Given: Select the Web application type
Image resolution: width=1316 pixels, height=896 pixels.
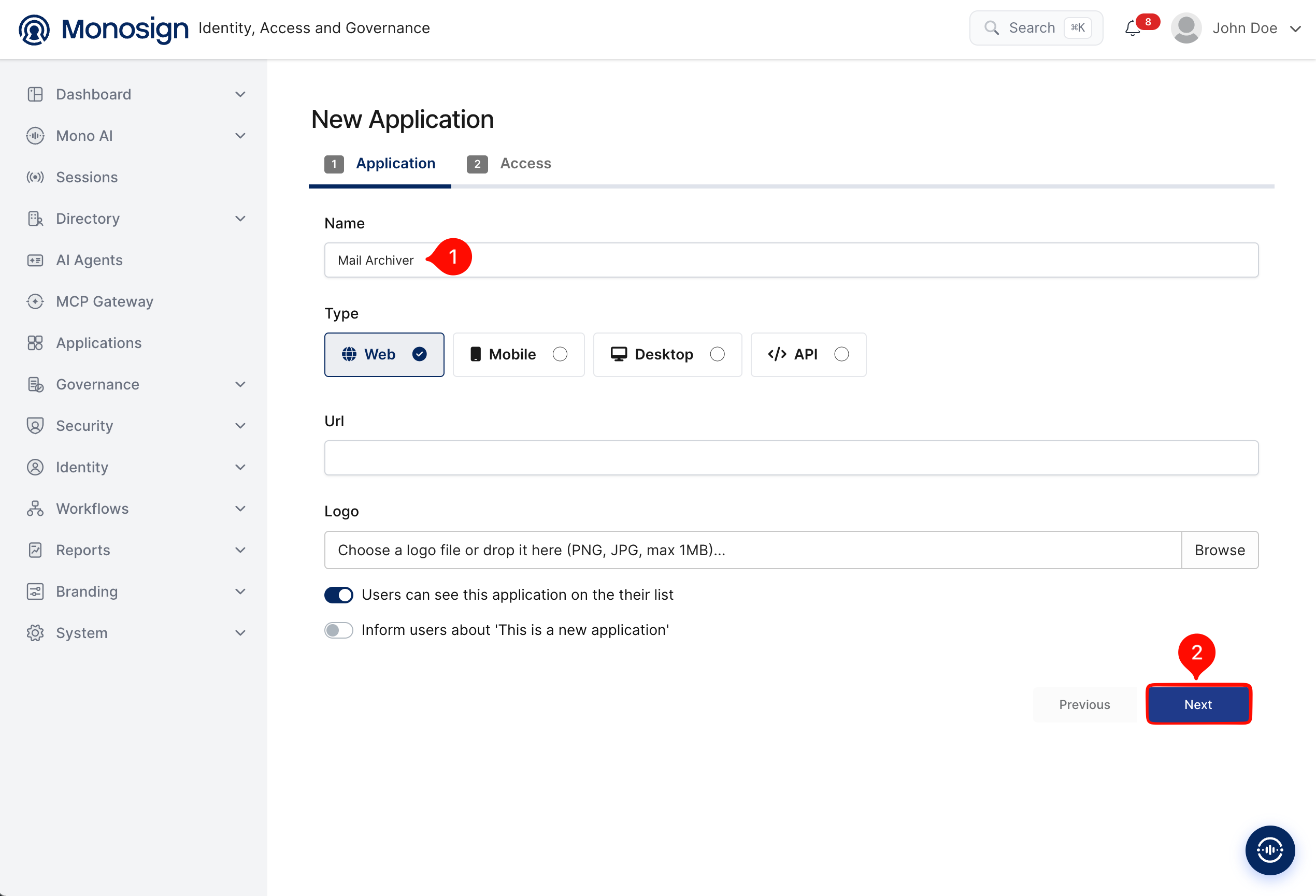Looking at the screenshot, I should [384, 354].
